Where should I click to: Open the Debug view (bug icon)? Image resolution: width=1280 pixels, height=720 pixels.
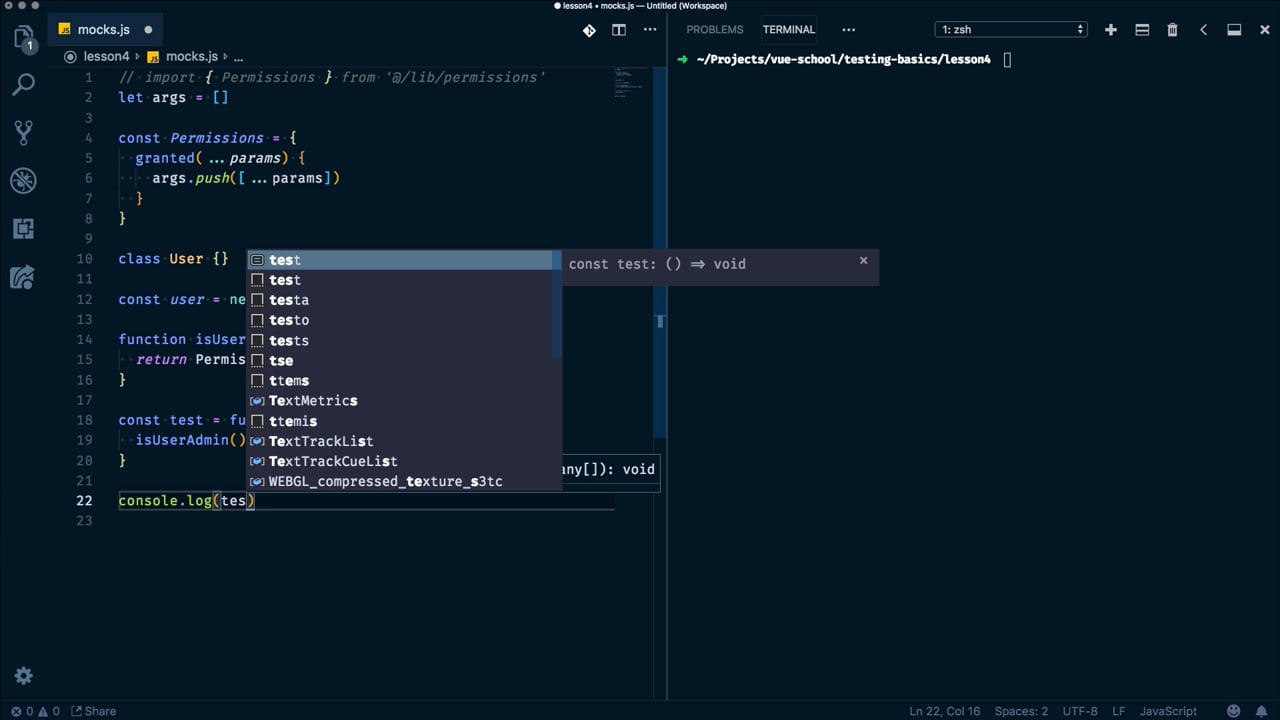(24, 181)
